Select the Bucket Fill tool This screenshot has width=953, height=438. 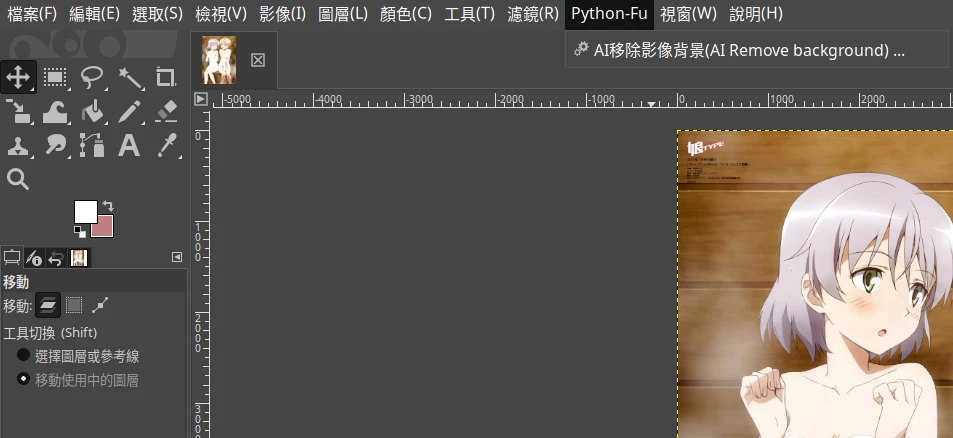click(x=92, y=111)
